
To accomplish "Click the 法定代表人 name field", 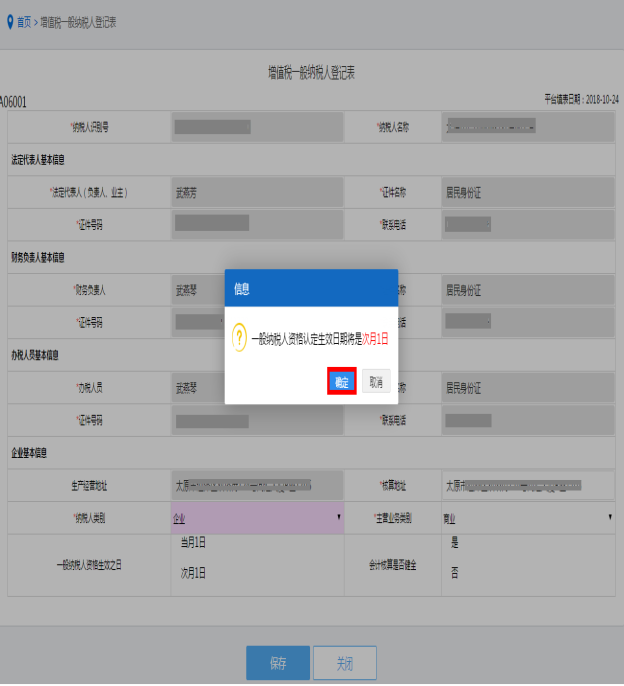I will [x=257, y=192].
